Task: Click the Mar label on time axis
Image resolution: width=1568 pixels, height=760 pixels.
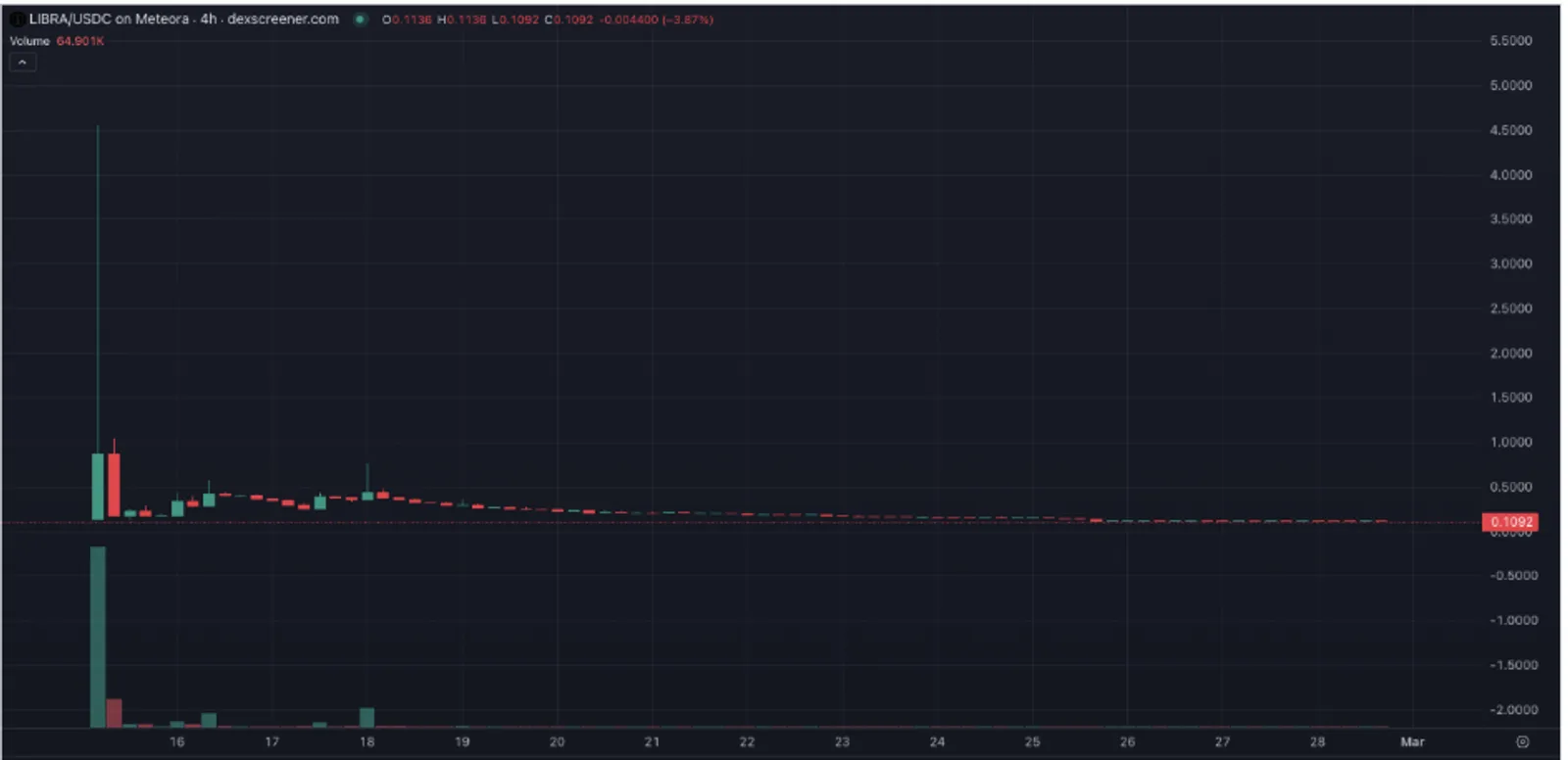Action: (x=1412, y=741)
